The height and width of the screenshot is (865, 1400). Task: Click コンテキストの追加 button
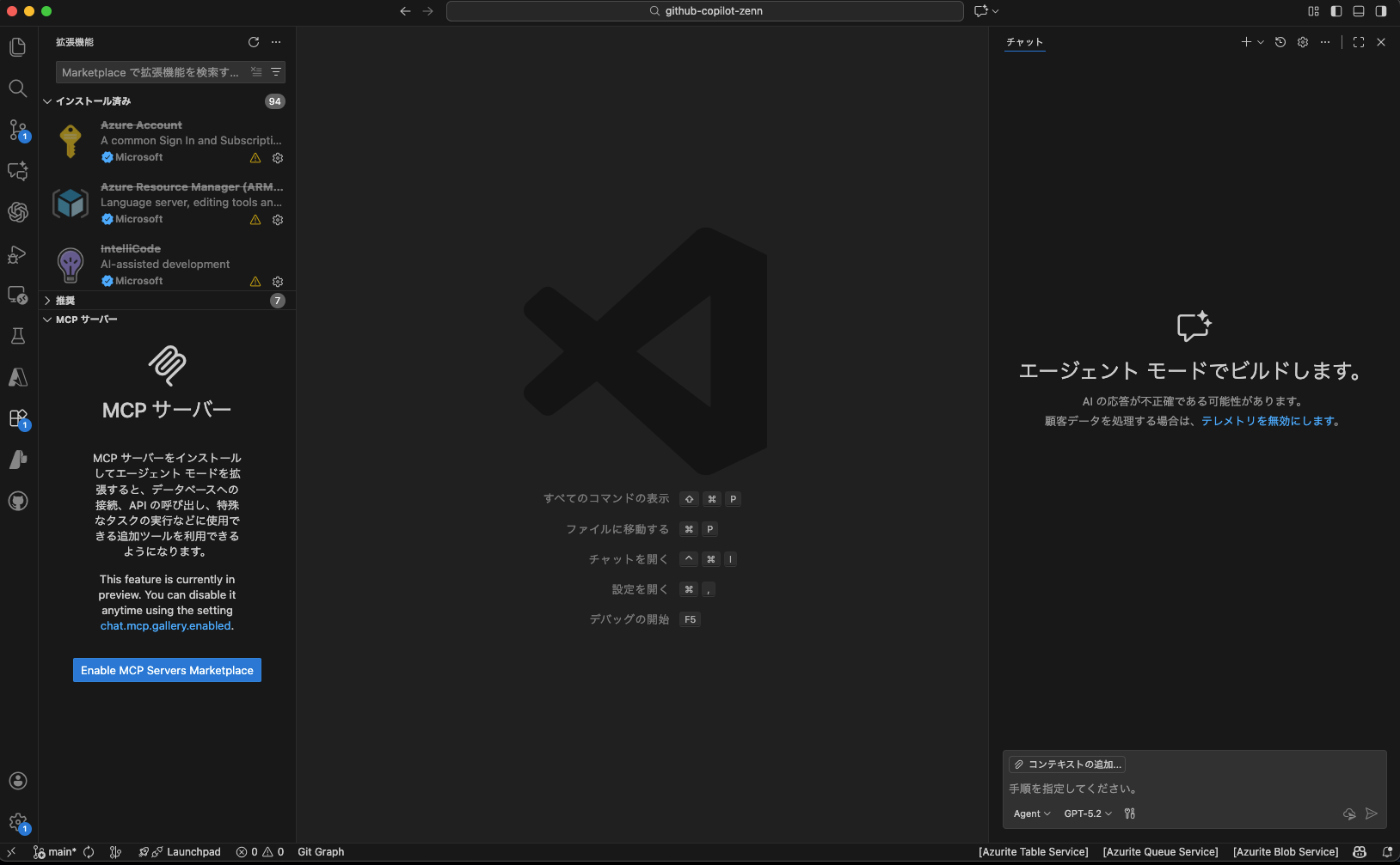(1067, 764)
